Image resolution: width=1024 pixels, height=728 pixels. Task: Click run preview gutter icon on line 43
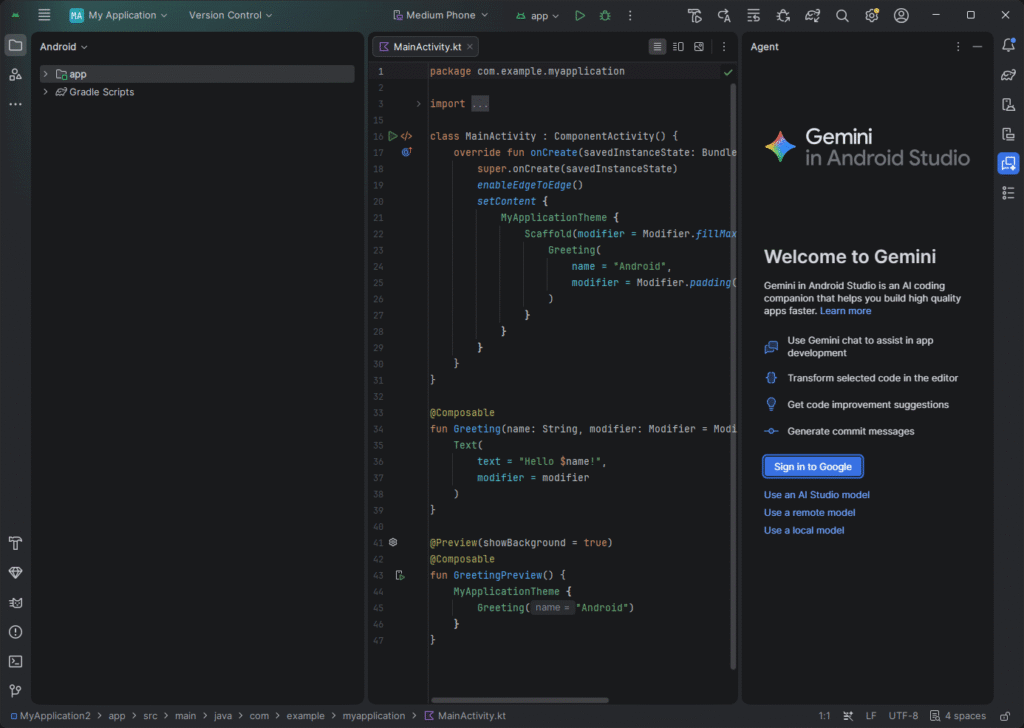[x=400, y=575]
